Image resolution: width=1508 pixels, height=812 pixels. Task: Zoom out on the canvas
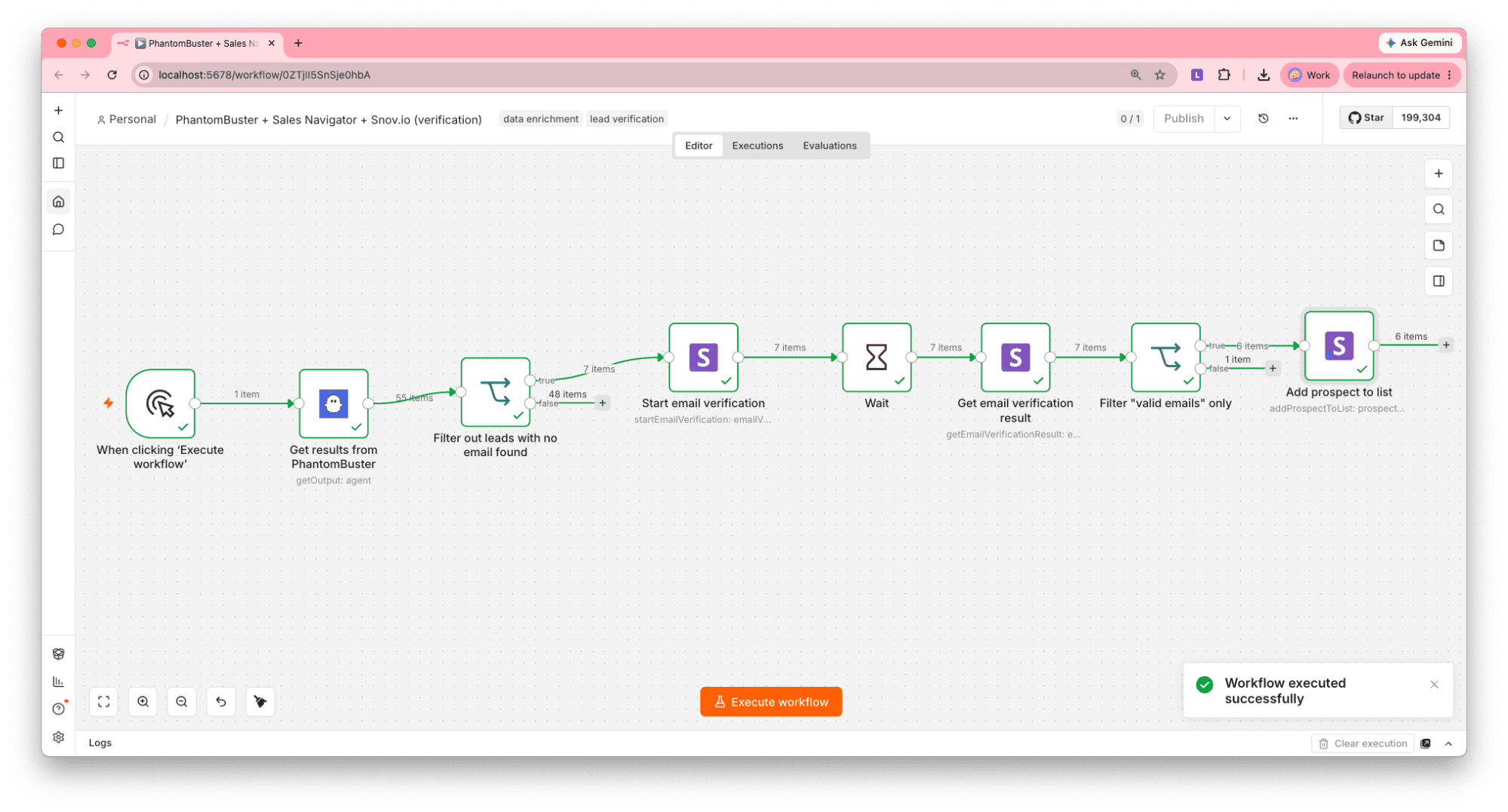click(x=182, y=702)
